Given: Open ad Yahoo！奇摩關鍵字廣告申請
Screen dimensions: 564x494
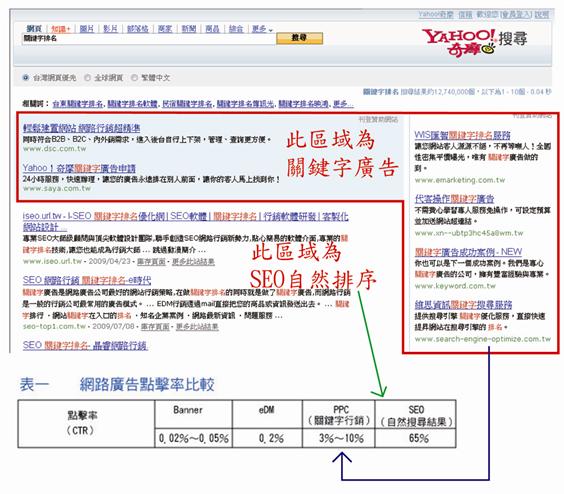Looking at the screenshot, I should click(79, 168).
